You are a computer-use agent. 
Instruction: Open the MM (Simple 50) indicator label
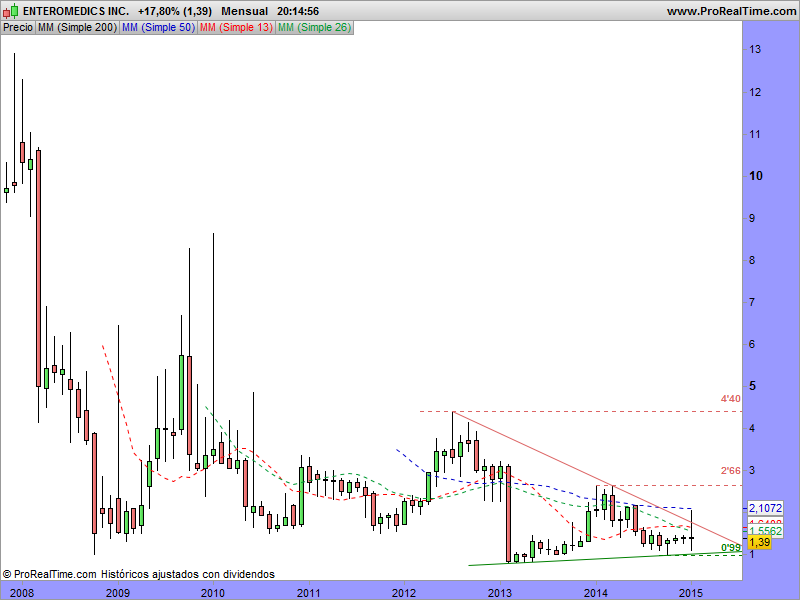tap(158, 28)
